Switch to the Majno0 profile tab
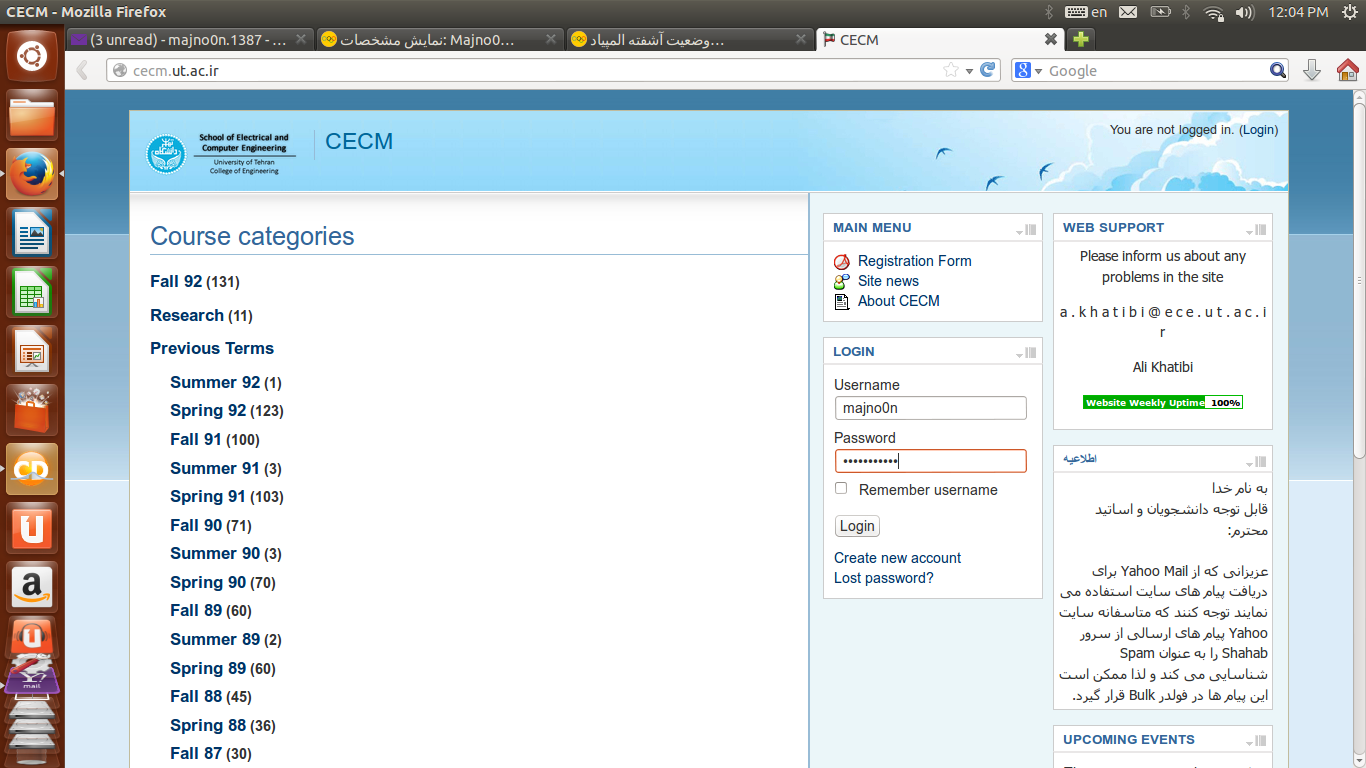 428,40
